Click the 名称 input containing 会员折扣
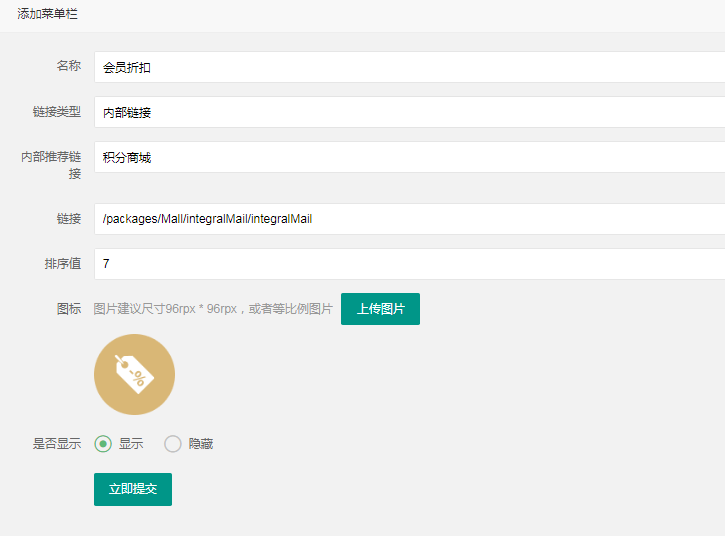Viewport: 725px width, 536px height. [410, 67]
